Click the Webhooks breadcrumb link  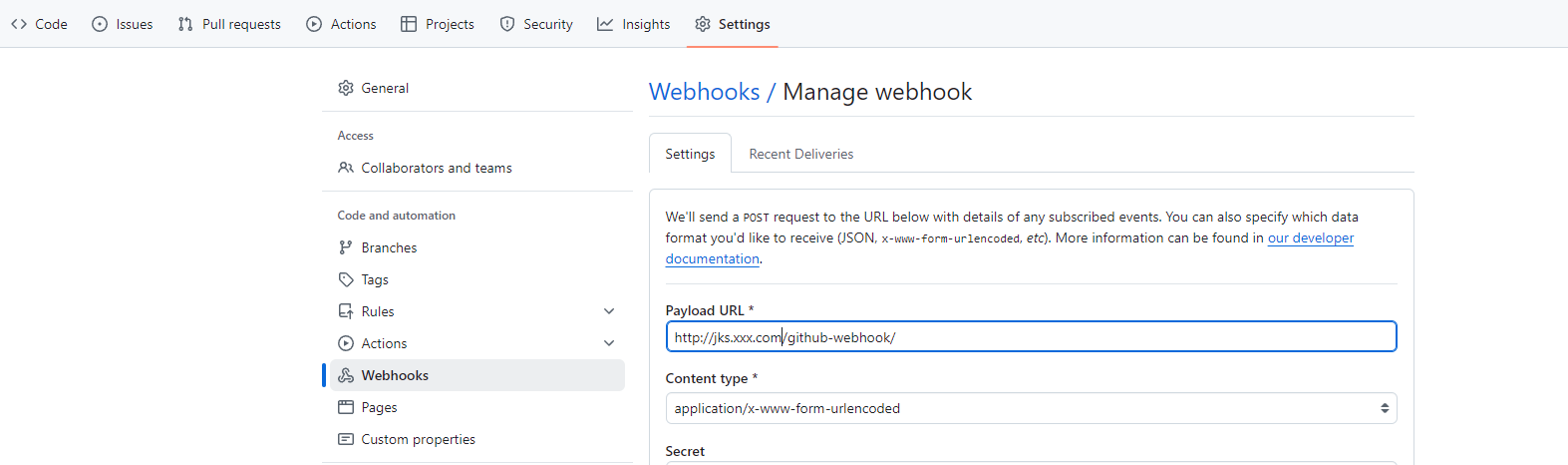pos(704,92)
